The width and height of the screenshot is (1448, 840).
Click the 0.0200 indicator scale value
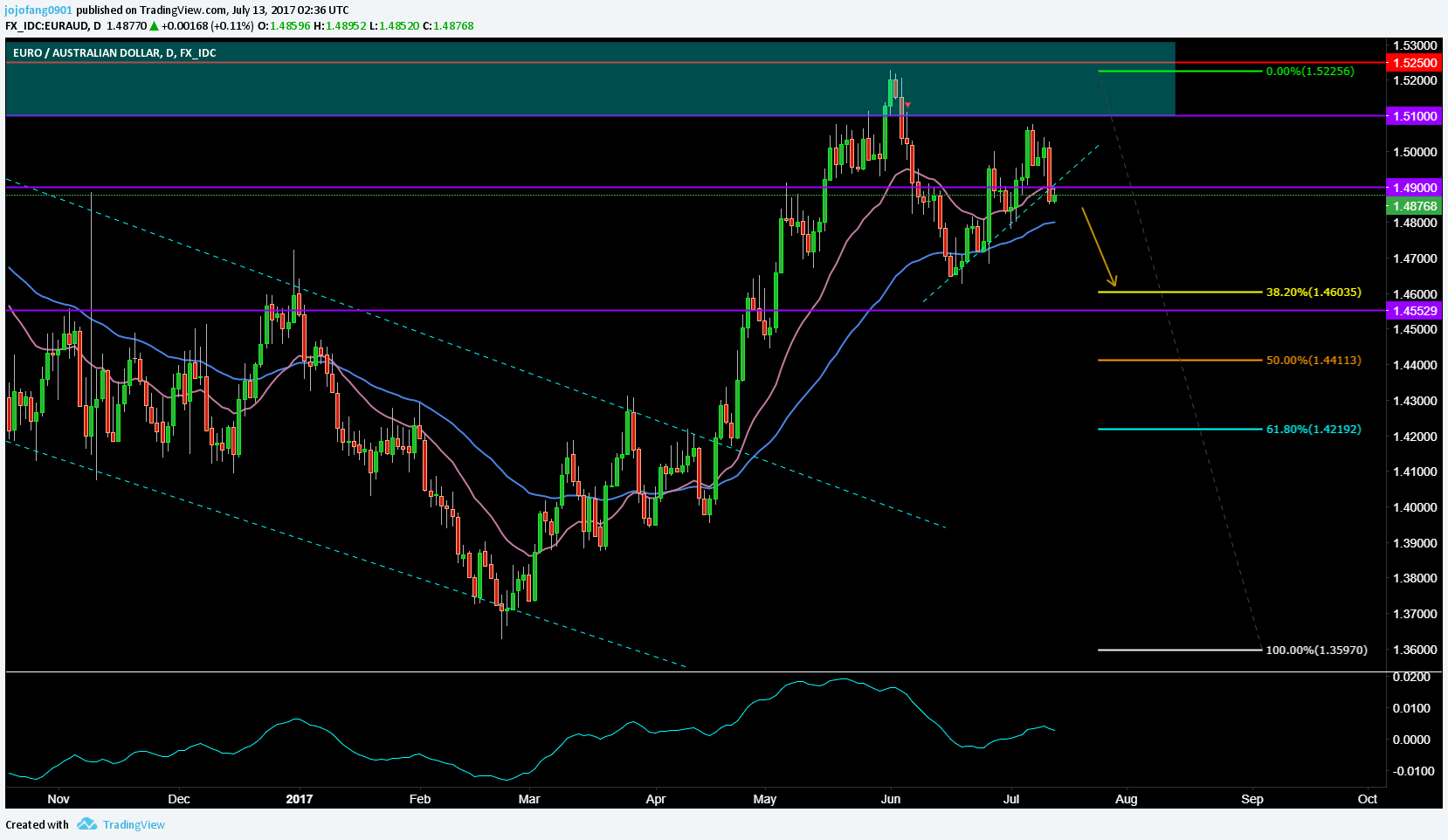(x=1411, y=678)
